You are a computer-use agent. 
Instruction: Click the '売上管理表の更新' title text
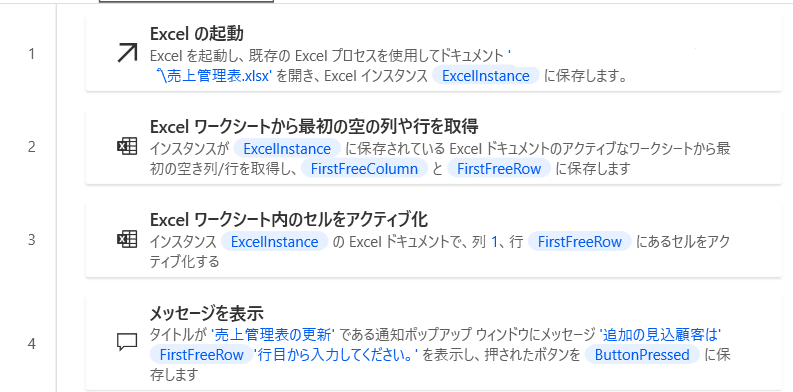(x=273, y=335)
